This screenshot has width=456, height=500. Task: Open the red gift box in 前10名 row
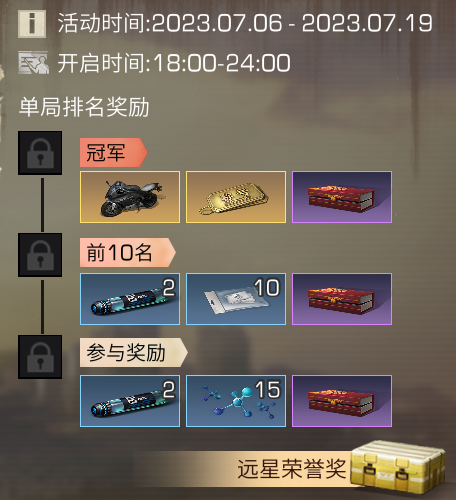[x=342, y=299]
